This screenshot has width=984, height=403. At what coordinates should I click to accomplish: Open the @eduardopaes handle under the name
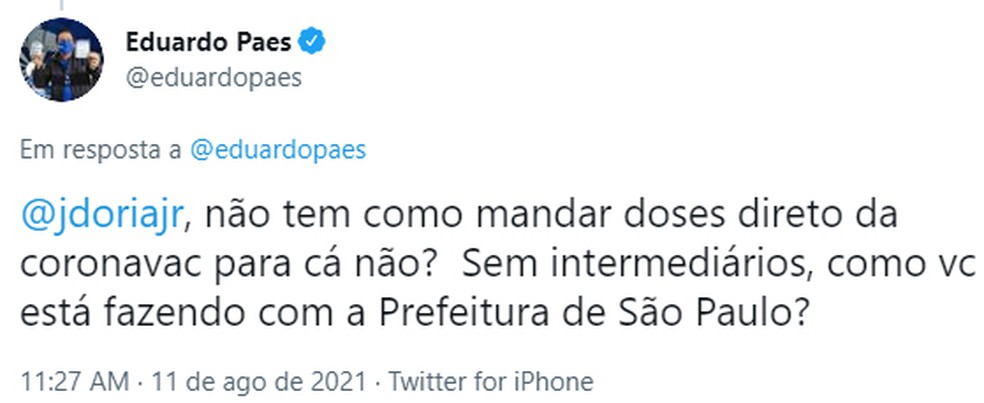click(213, 77)
